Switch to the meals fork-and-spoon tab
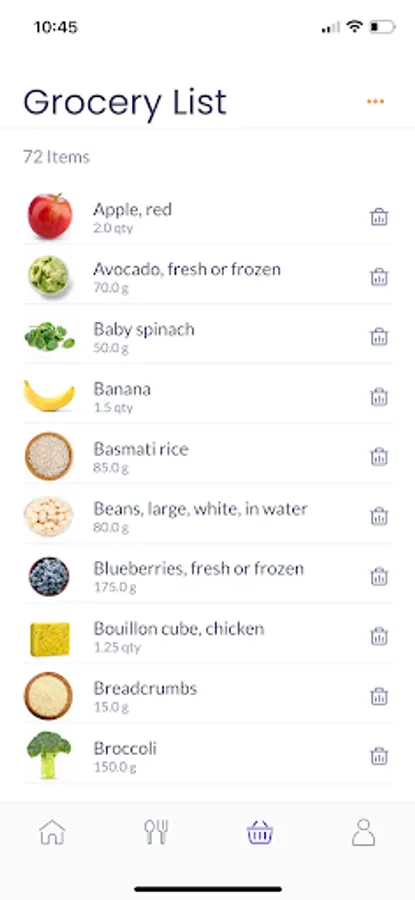The image size is (415, 900). 156,832
